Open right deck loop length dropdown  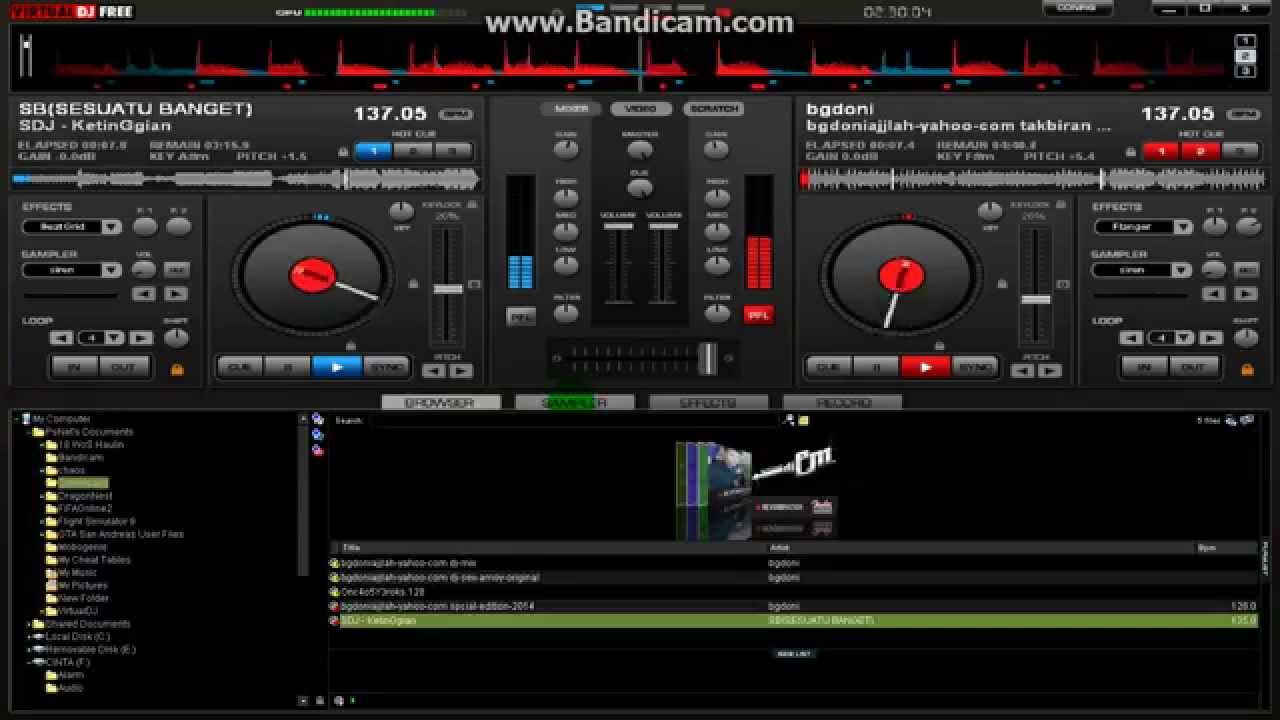1171,338
